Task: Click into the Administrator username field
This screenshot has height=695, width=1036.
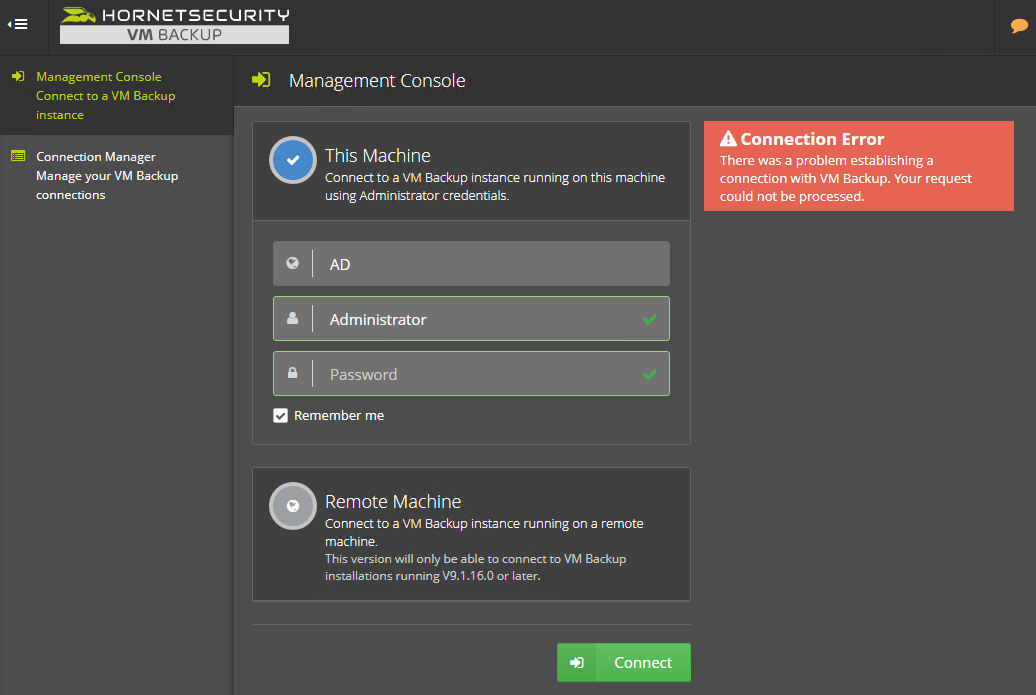Action: tap(471, 318)
